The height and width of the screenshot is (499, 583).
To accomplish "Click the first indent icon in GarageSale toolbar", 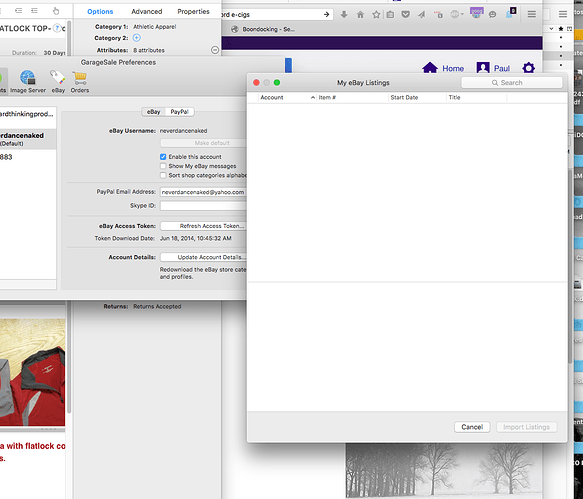I will (x=18, y=11).
